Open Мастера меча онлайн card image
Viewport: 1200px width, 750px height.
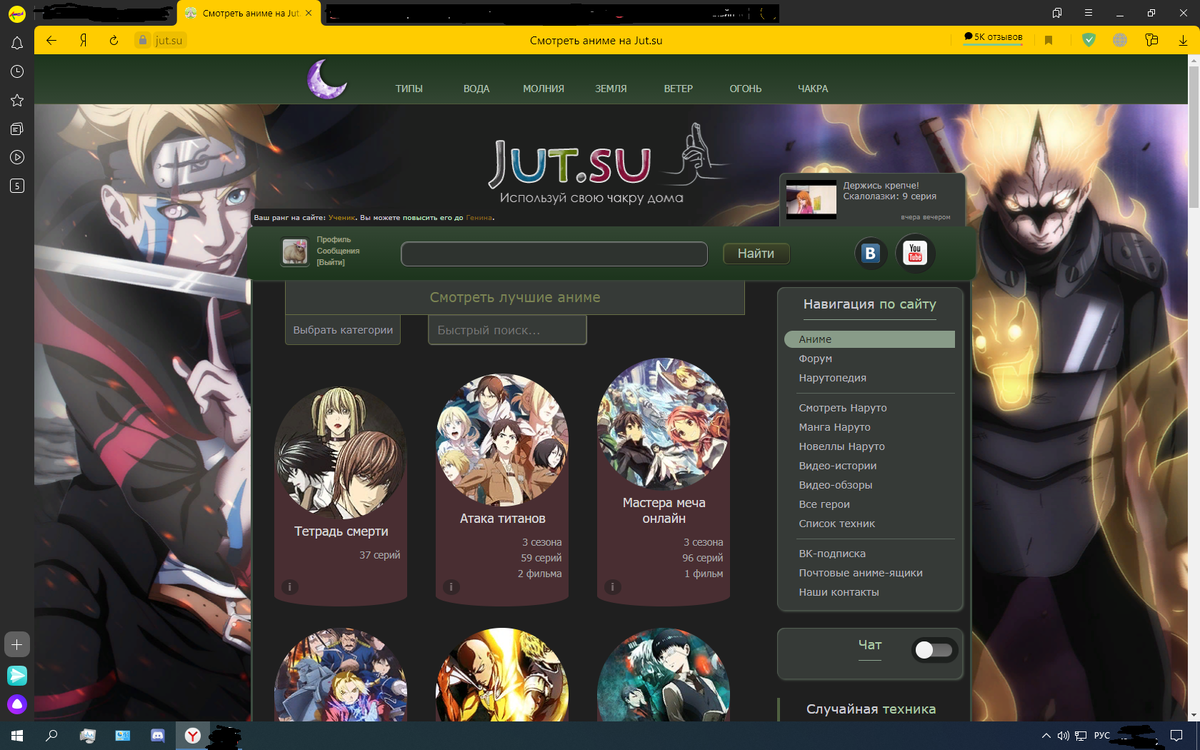pyautogui.click(x=663, y=425)
